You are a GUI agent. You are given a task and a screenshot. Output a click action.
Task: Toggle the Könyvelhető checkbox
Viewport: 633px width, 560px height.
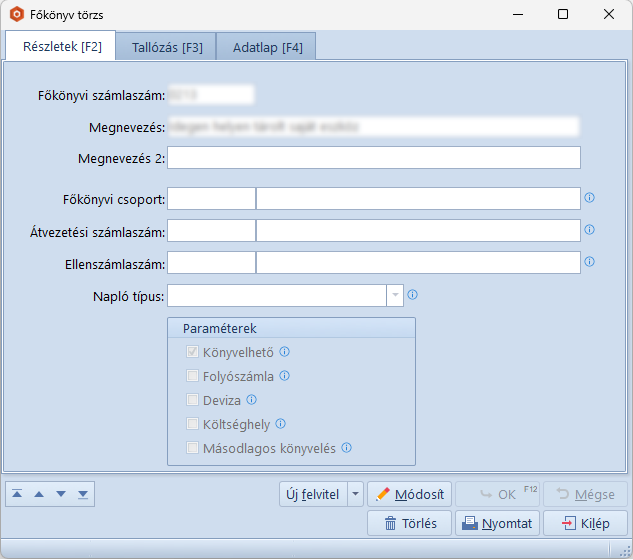[x=193, y=352]
